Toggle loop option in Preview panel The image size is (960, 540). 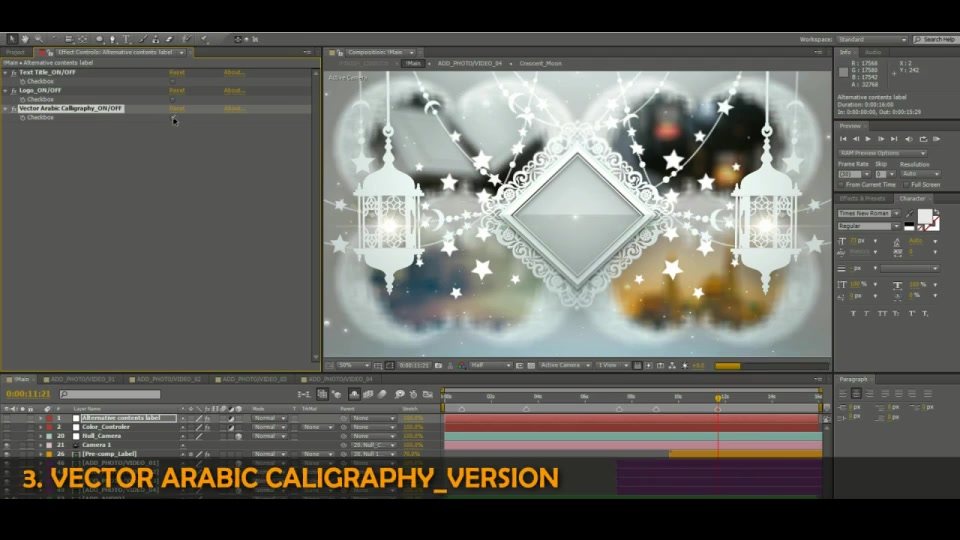click(923, 140)
